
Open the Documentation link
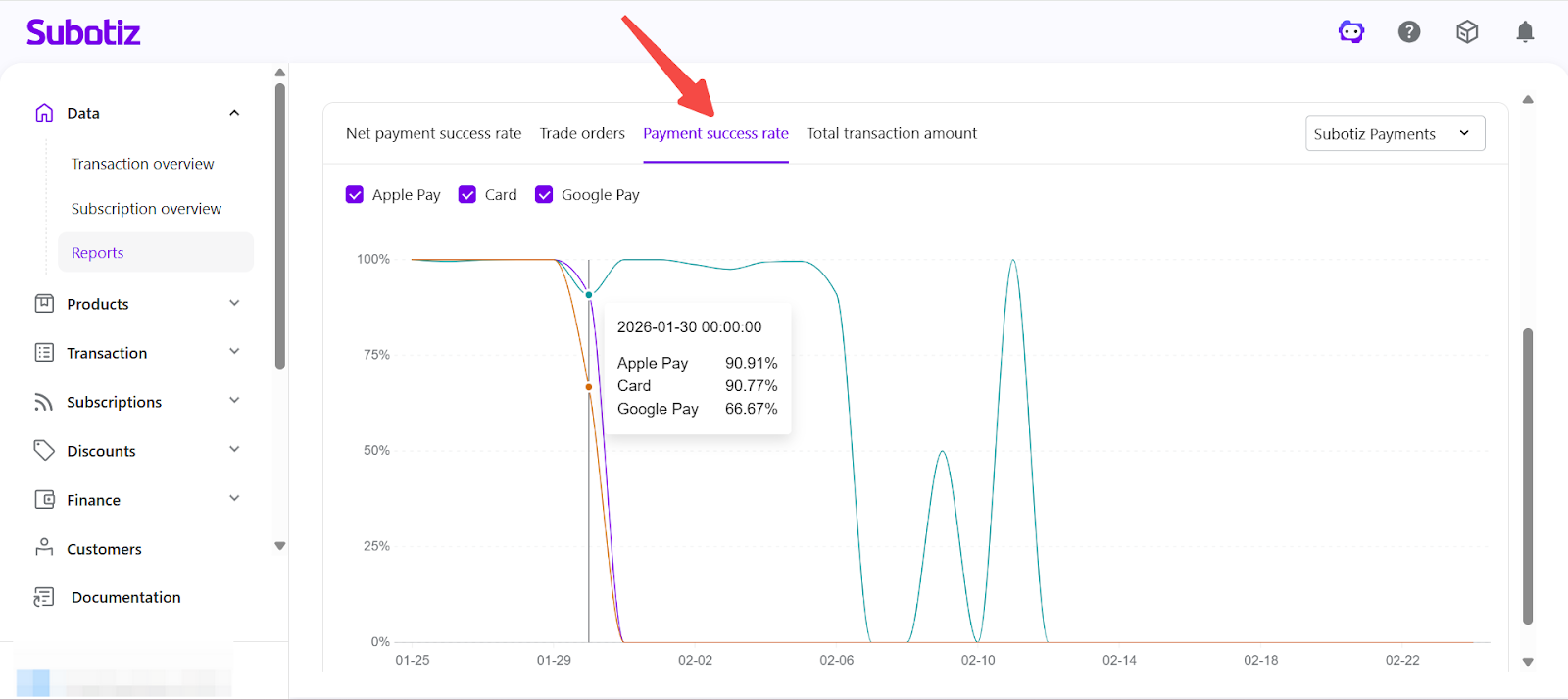click(125, 597)
